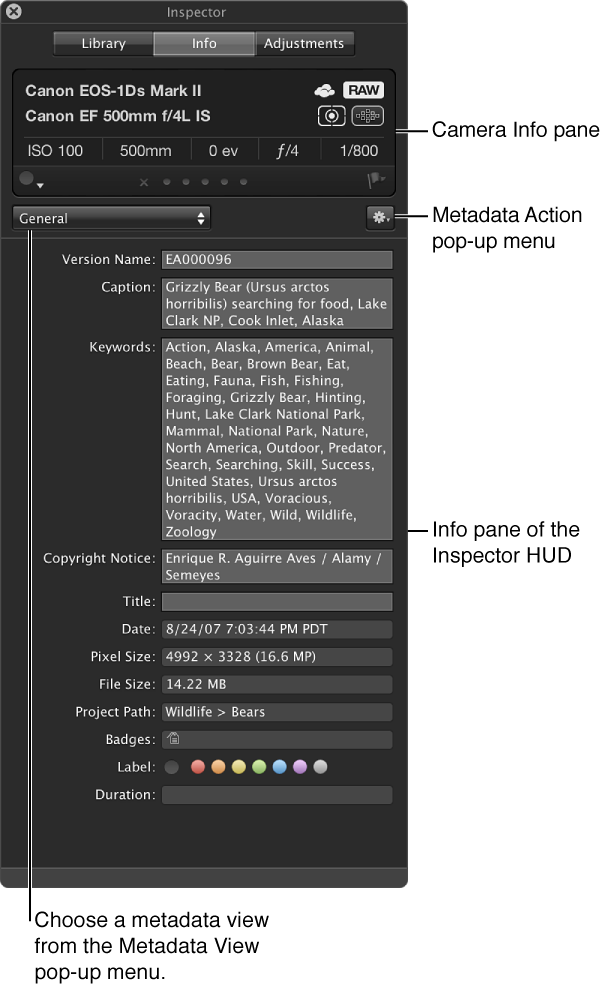
Task: Apply the purple label swatch
Action: tap(300, 767)
